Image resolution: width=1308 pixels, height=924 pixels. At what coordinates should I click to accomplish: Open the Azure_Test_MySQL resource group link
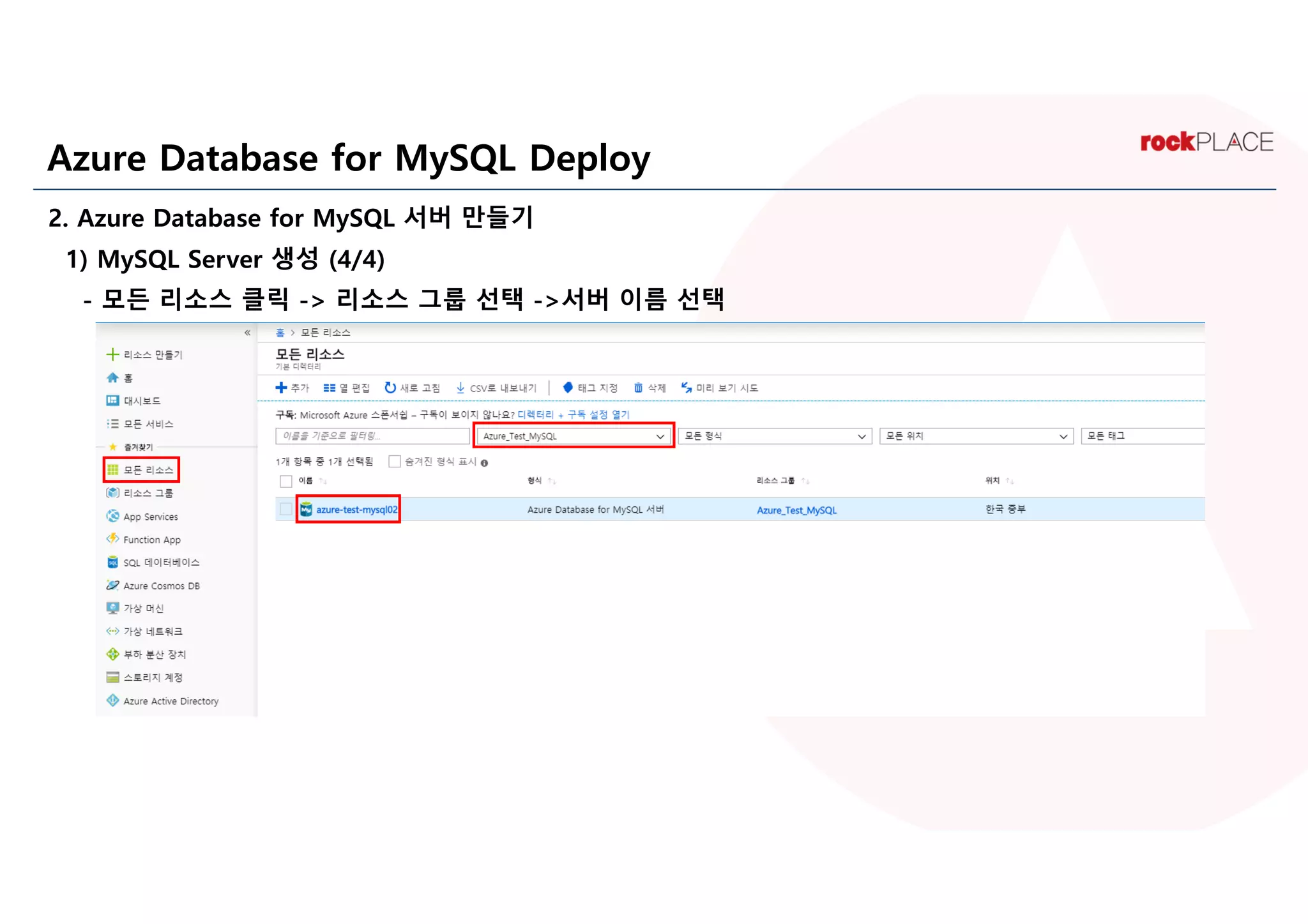pos(796,510)
